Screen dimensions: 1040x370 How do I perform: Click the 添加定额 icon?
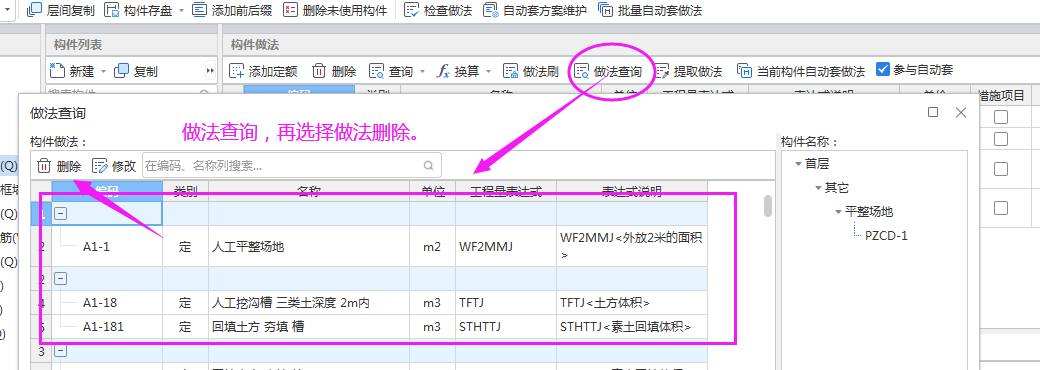click(x=237, y=71)
